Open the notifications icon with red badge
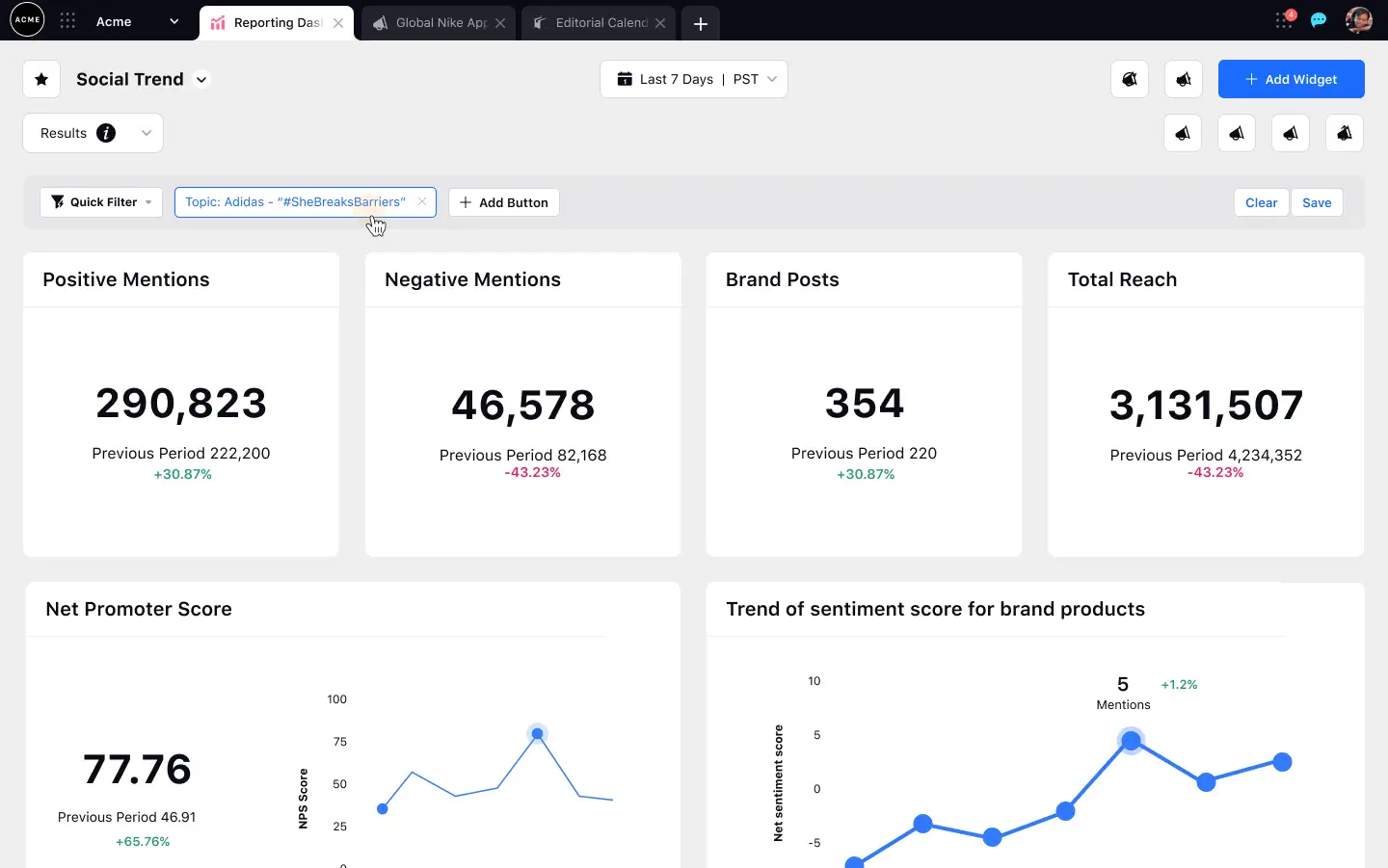Image resolution: width=1388 pixels, height=868 pixels. [x=1285, y=20]
